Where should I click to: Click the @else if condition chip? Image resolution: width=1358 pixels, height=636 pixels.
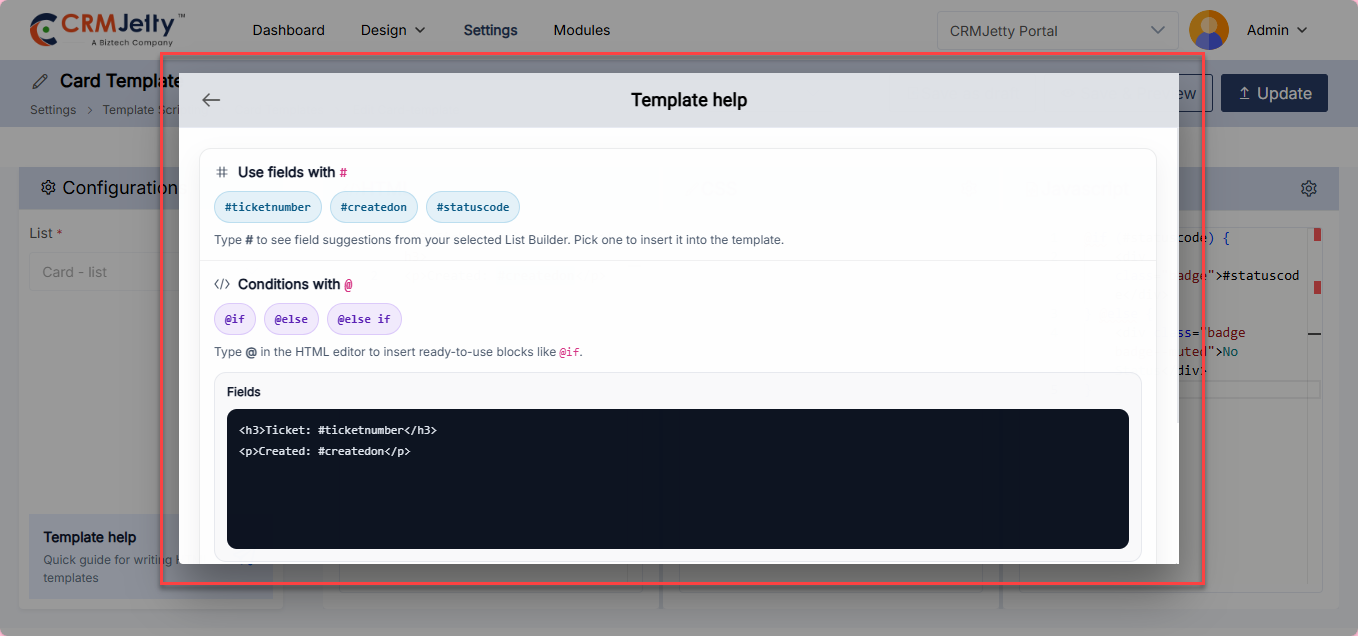point(363,319)
